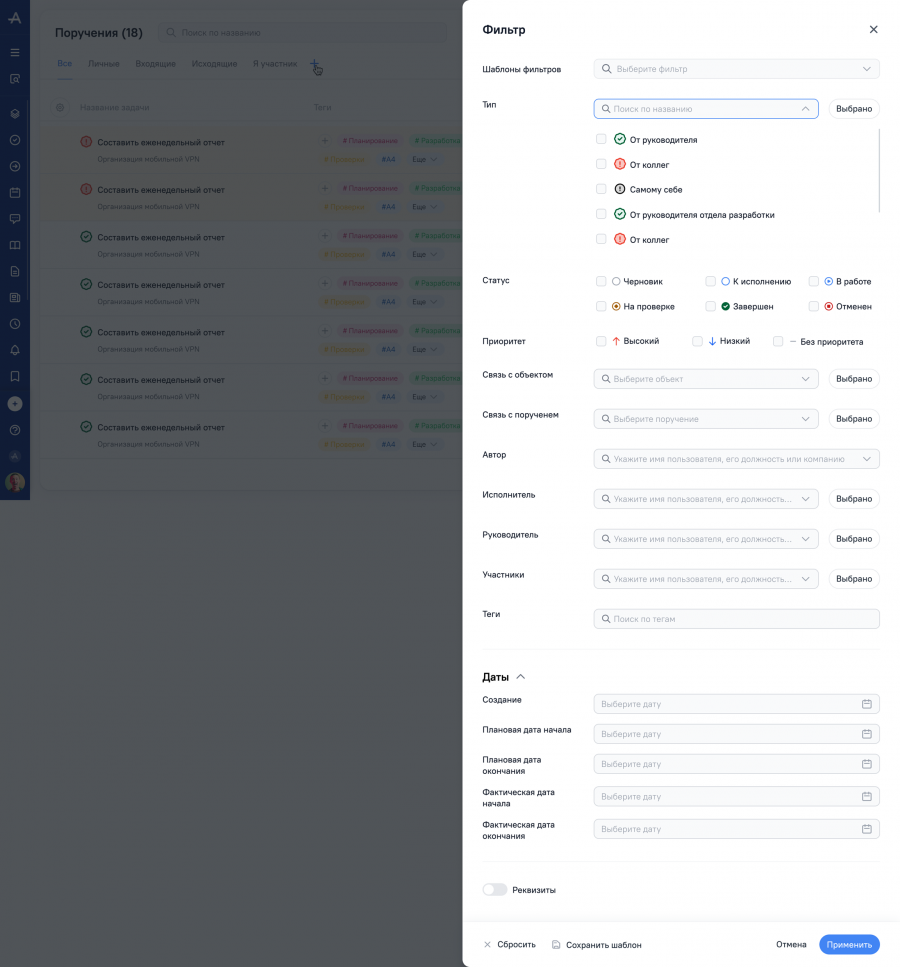Image resolution: width=900 pixels, height=967 pixels.
Task: Check the Черновик status checkbox
Action: pyautogui.click(x=601, y=282)
